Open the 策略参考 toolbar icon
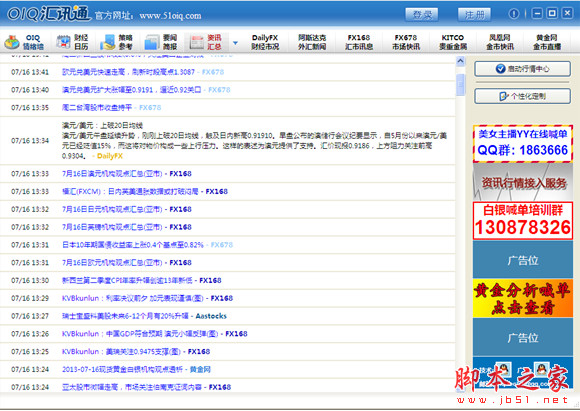Image resolution: width=580 pixels, height=411 pixels. point(117,42)
